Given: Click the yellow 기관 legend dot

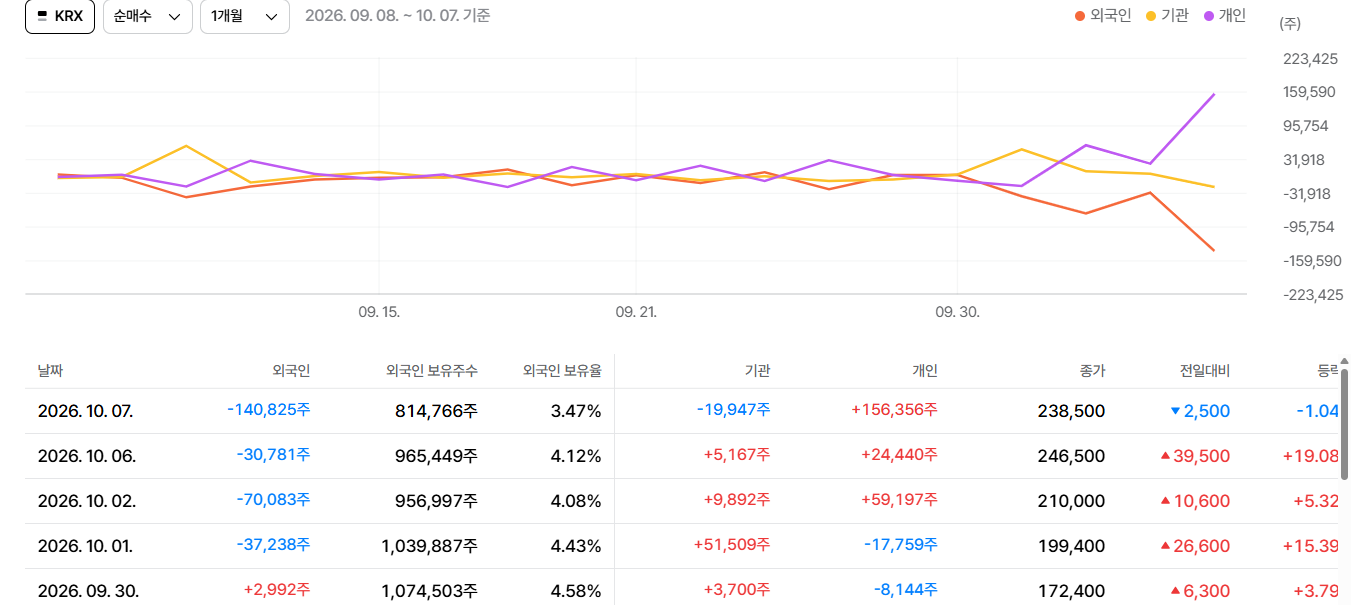Looking at the screenshot, I should click(x=1150, y=16).
